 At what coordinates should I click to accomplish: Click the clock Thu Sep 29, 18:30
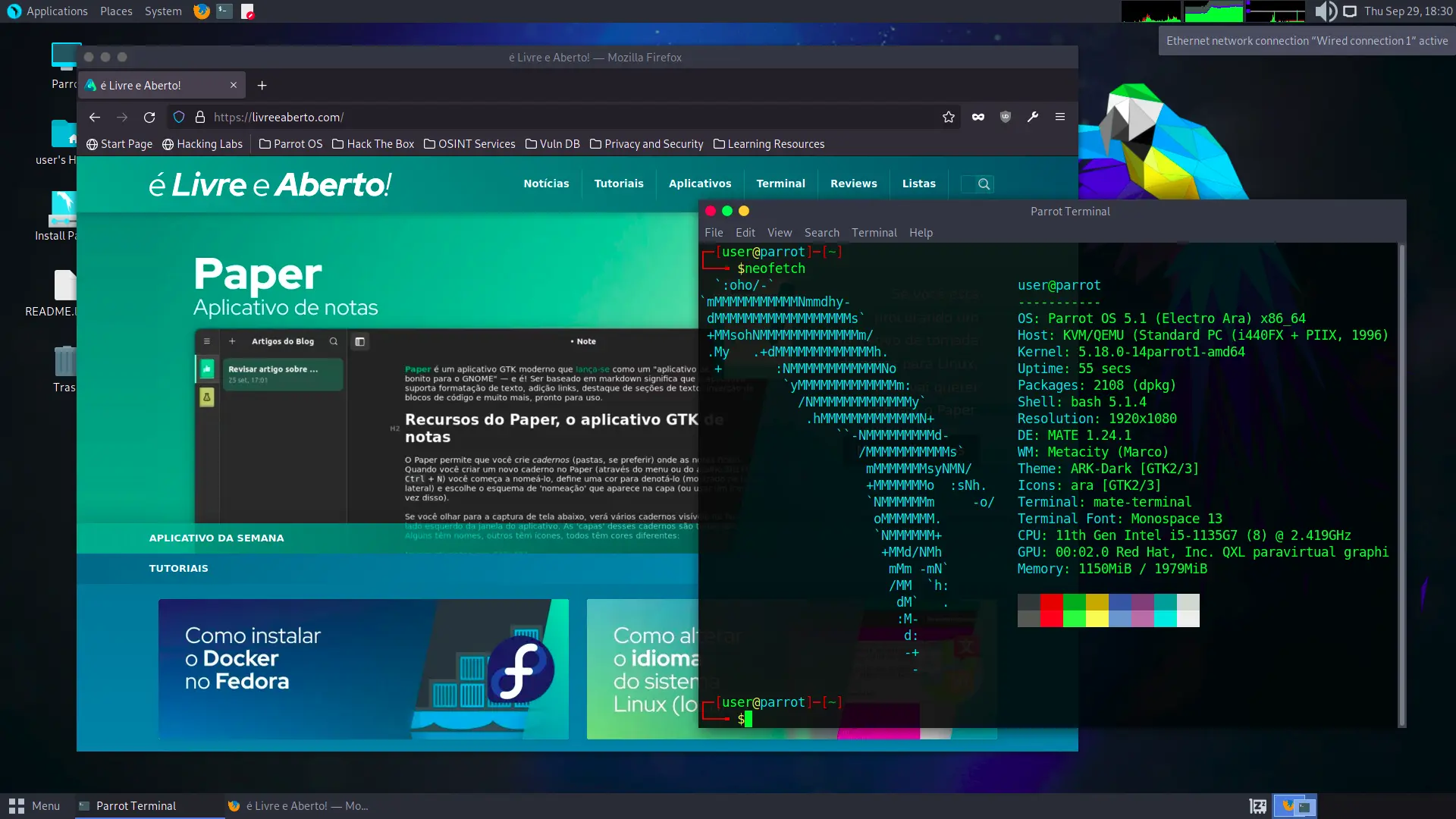pos(1408,11)
